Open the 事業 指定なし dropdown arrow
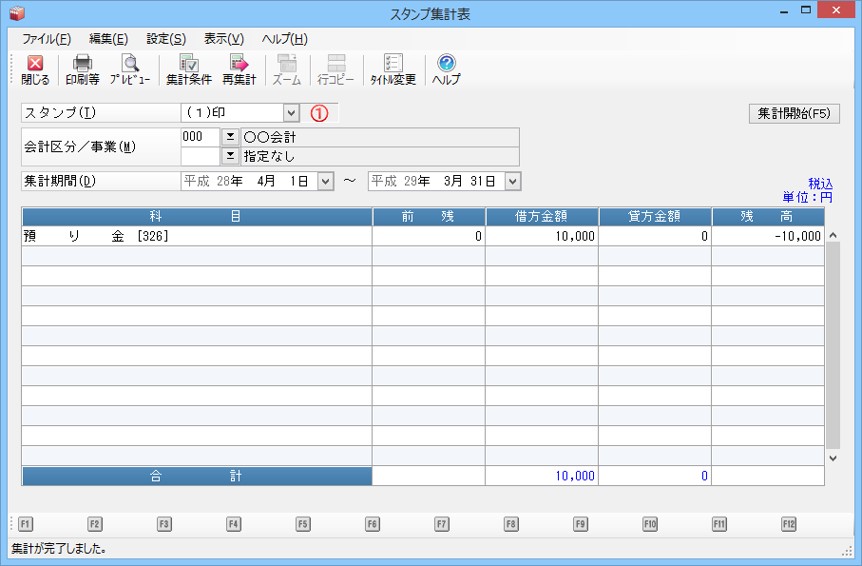Viewport: 862px width, 566px height. pos(229,156)
